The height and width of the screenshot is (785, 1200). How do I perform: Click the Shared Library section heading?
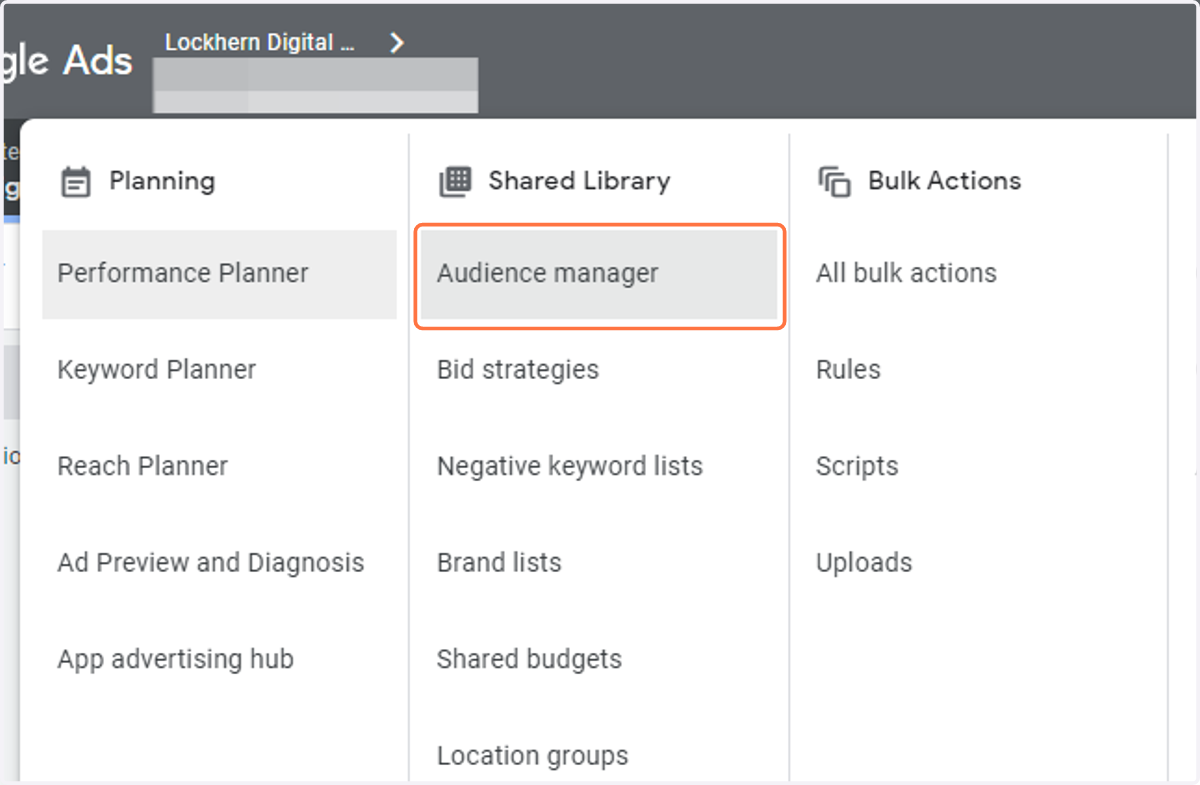click(579, 181)
